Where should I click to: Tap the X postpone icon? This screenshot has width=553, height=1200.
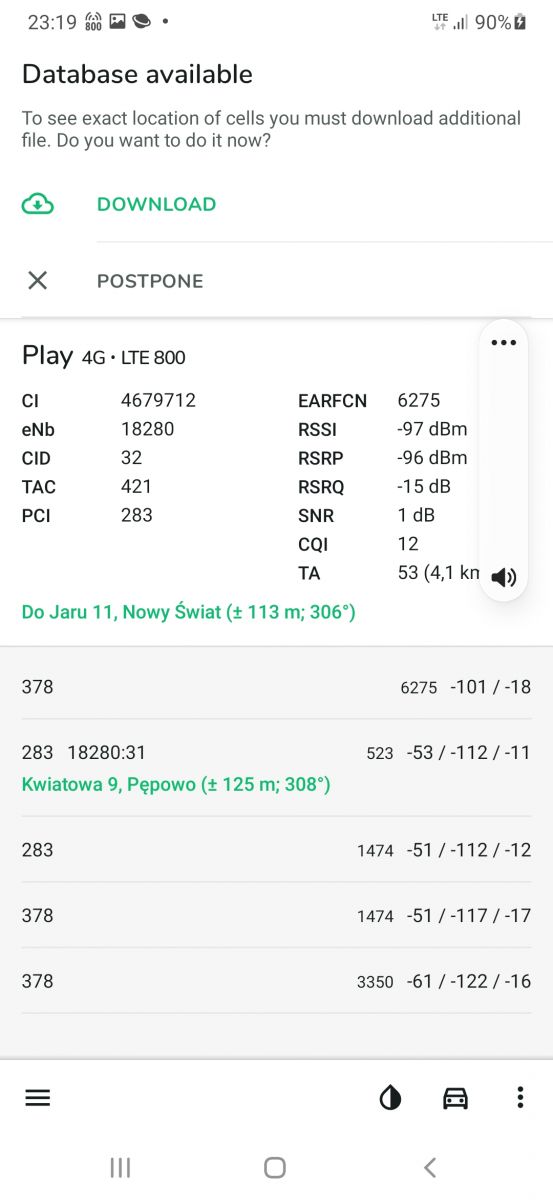click(38, 281)
